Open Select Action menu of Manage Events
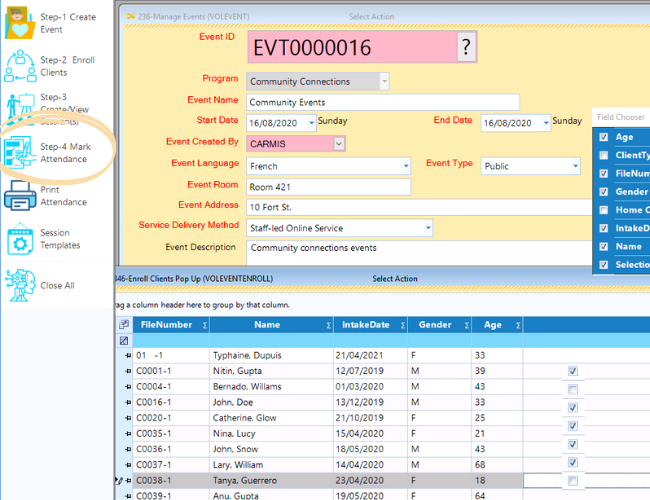 [372, 16]
